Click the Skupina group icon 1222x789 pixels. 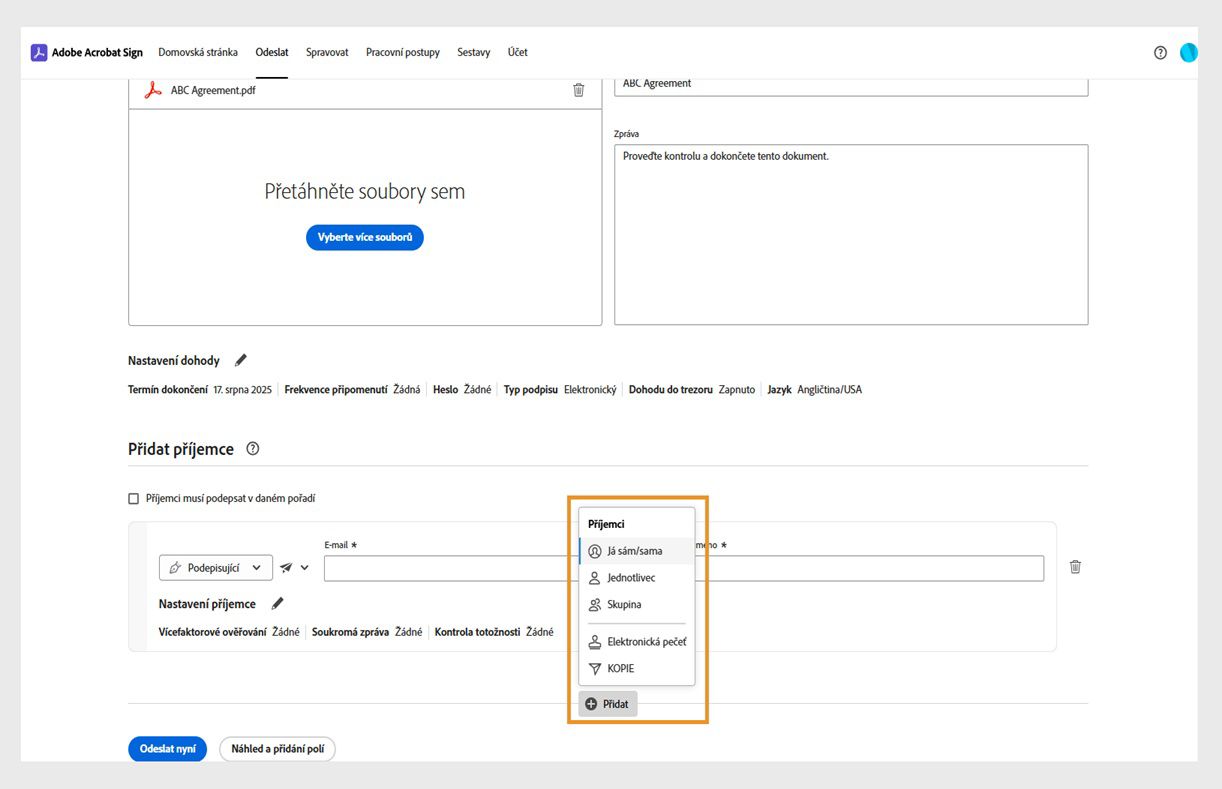tap(595, 605)
